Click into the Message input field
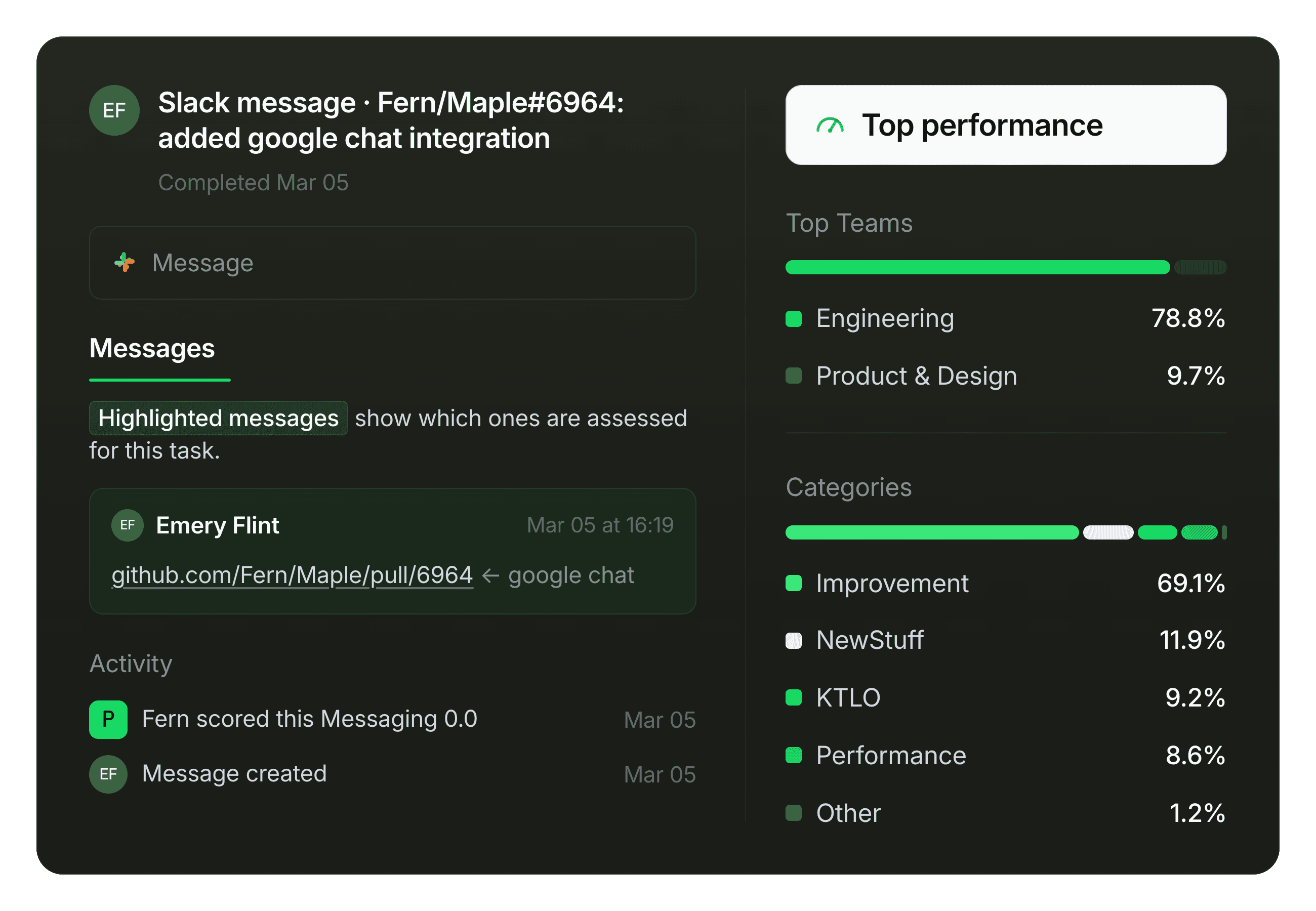Viewport: 1316px width, 911px height. 393,263
